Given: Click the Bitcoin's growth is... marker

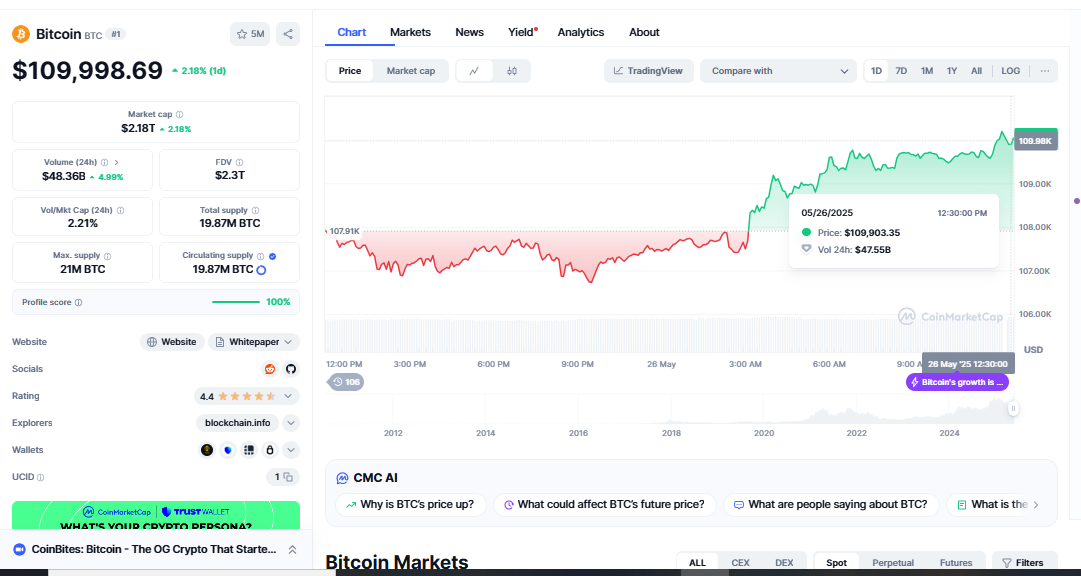Looking at the screenshot, I should [957, 382].
